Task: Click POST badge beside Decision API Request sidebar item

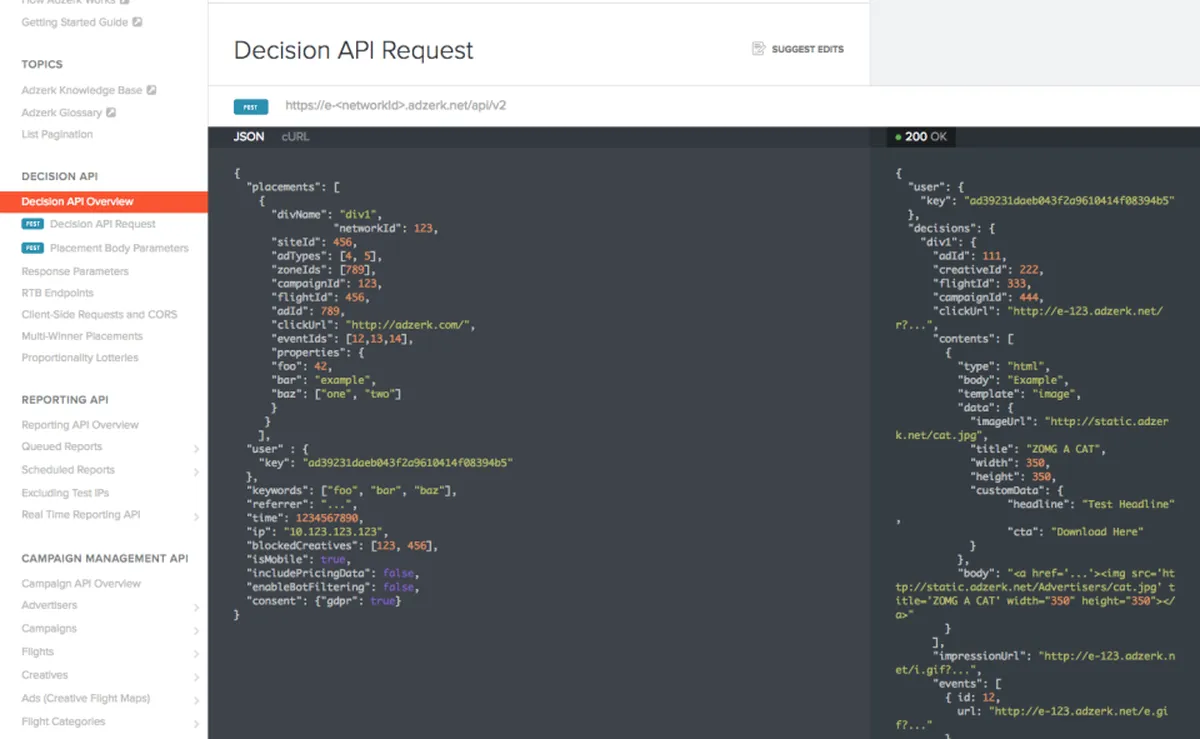Action: coord(33,224)
